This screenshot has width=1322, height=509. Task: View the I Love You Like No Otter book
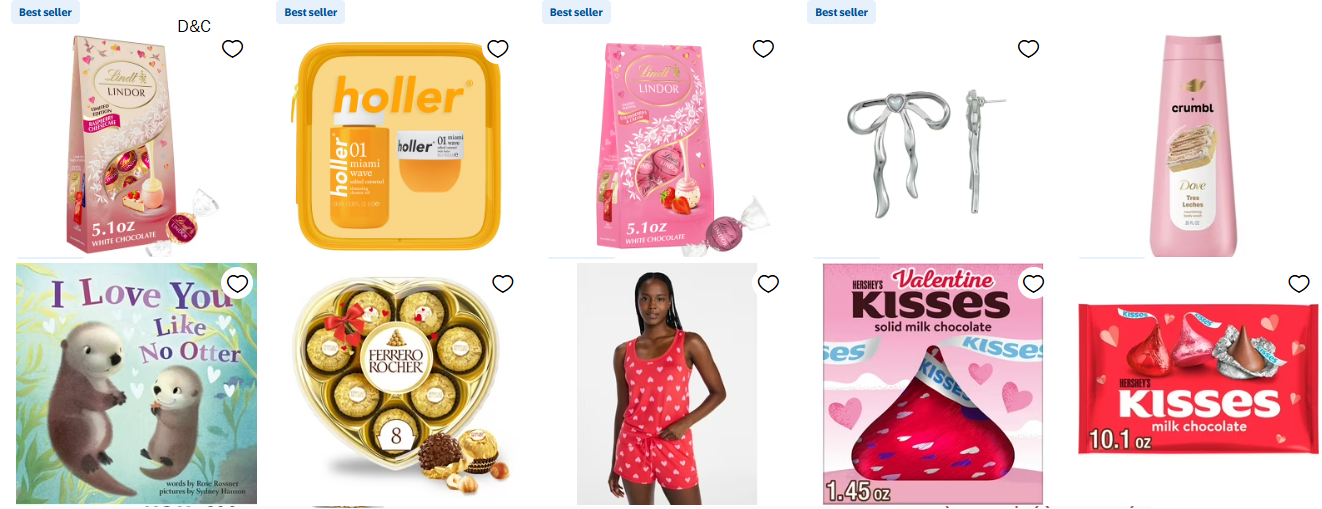click(136, 383)
